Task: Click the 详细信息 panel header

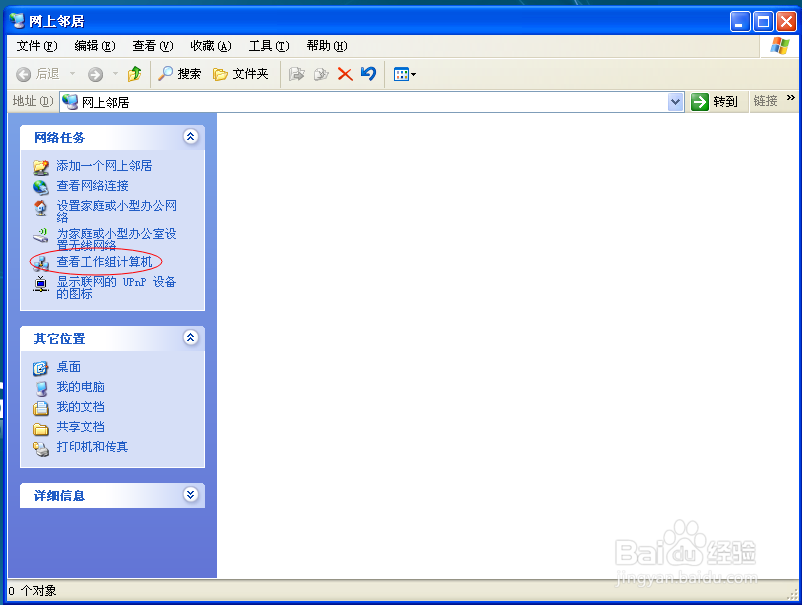Action: coord(112,496)
